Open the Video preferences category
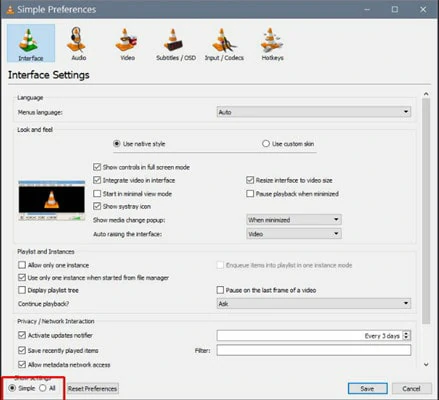The image size is (439, 400). click(127, 43)
